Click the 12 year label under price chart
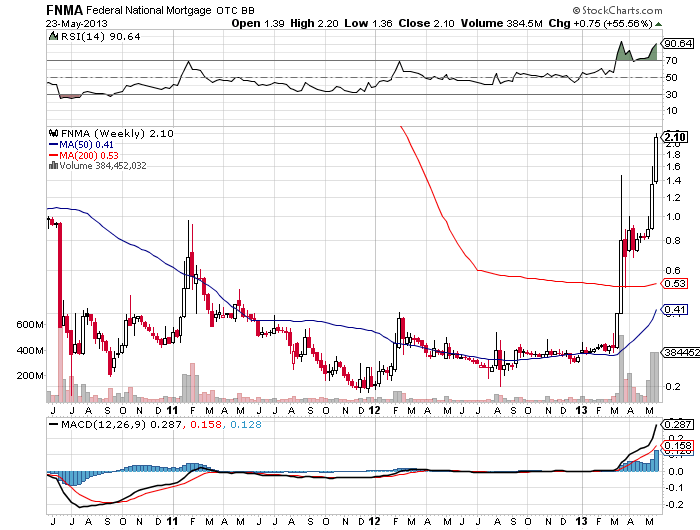This screenshot has height=530, width=700. pos(374,410)
